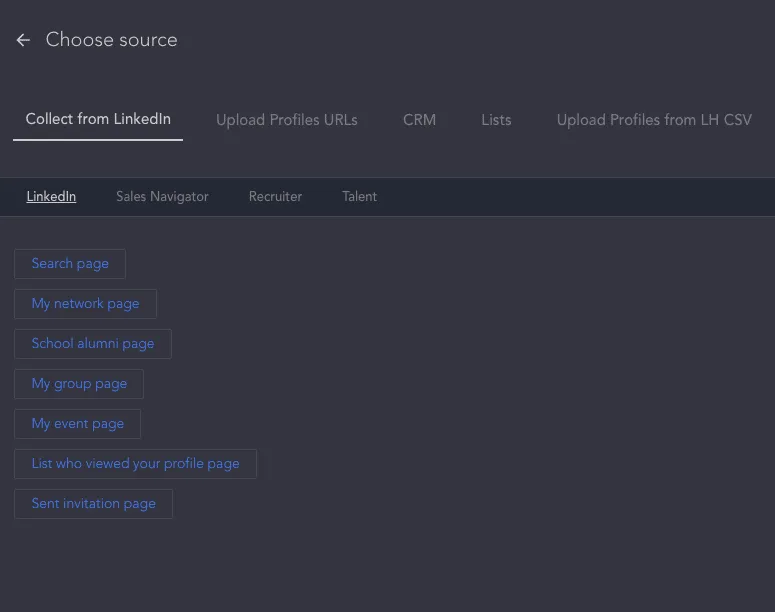Switch to Sales Navigator sub-tab
The width and height of the screenshot is (775, 612).
(162, 196)
